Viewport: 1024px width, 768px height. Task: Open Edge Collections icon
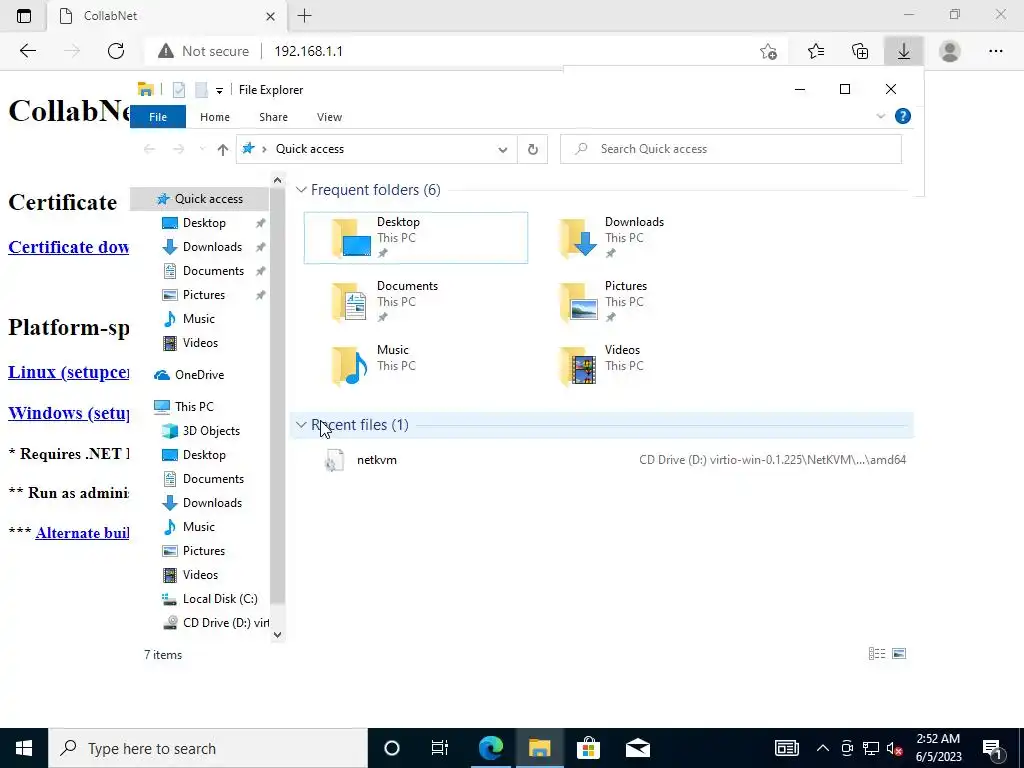tap(860, 51)
